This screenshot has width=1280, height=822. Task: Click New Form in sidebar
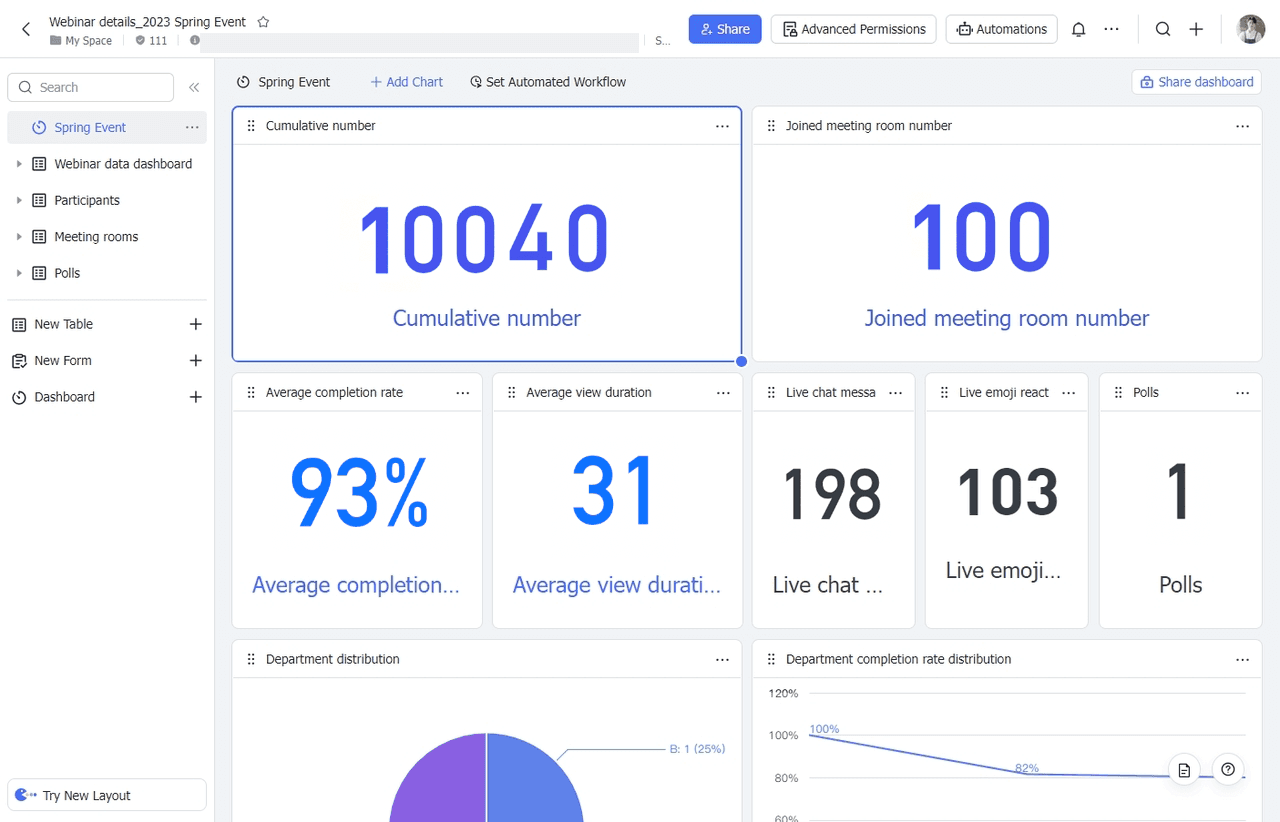tap(62, 360)
